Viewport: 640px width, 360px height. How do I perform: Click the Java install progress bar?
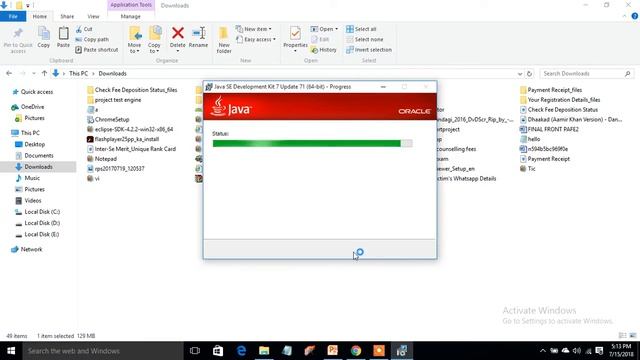(312, 143)
